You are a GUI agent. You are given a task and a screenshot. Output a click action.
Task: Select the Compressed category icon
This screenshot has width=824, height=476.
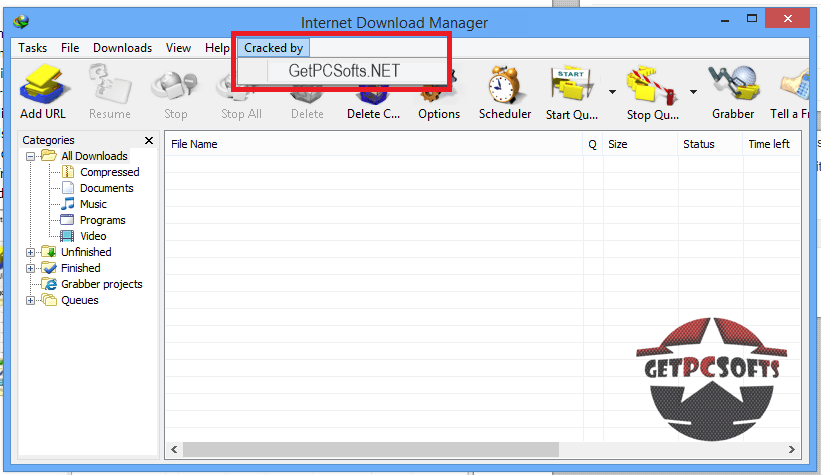(x=68, y=172)
